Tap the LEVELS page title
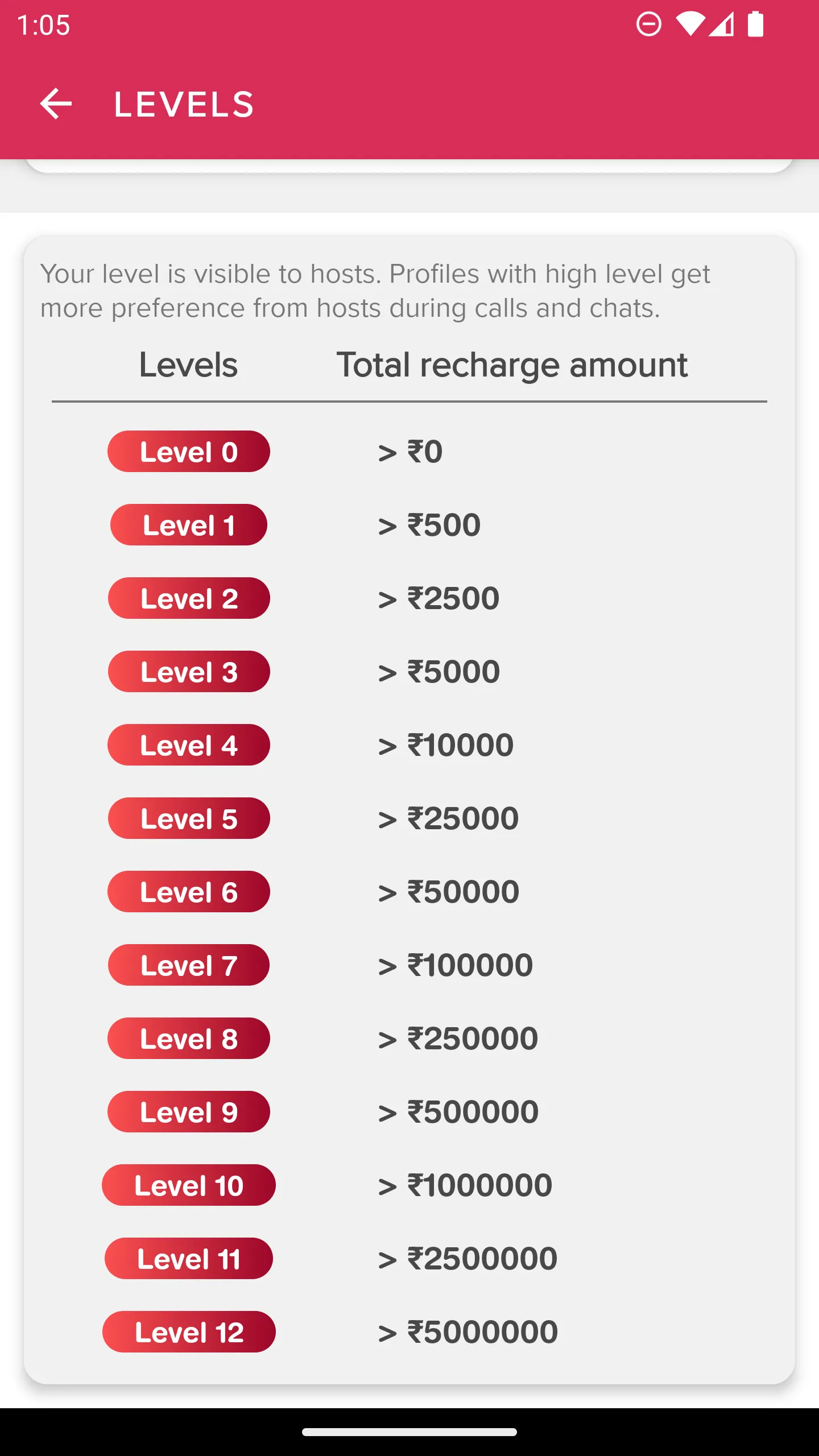The image size is (819, 1456). click(x=184, y=105)
